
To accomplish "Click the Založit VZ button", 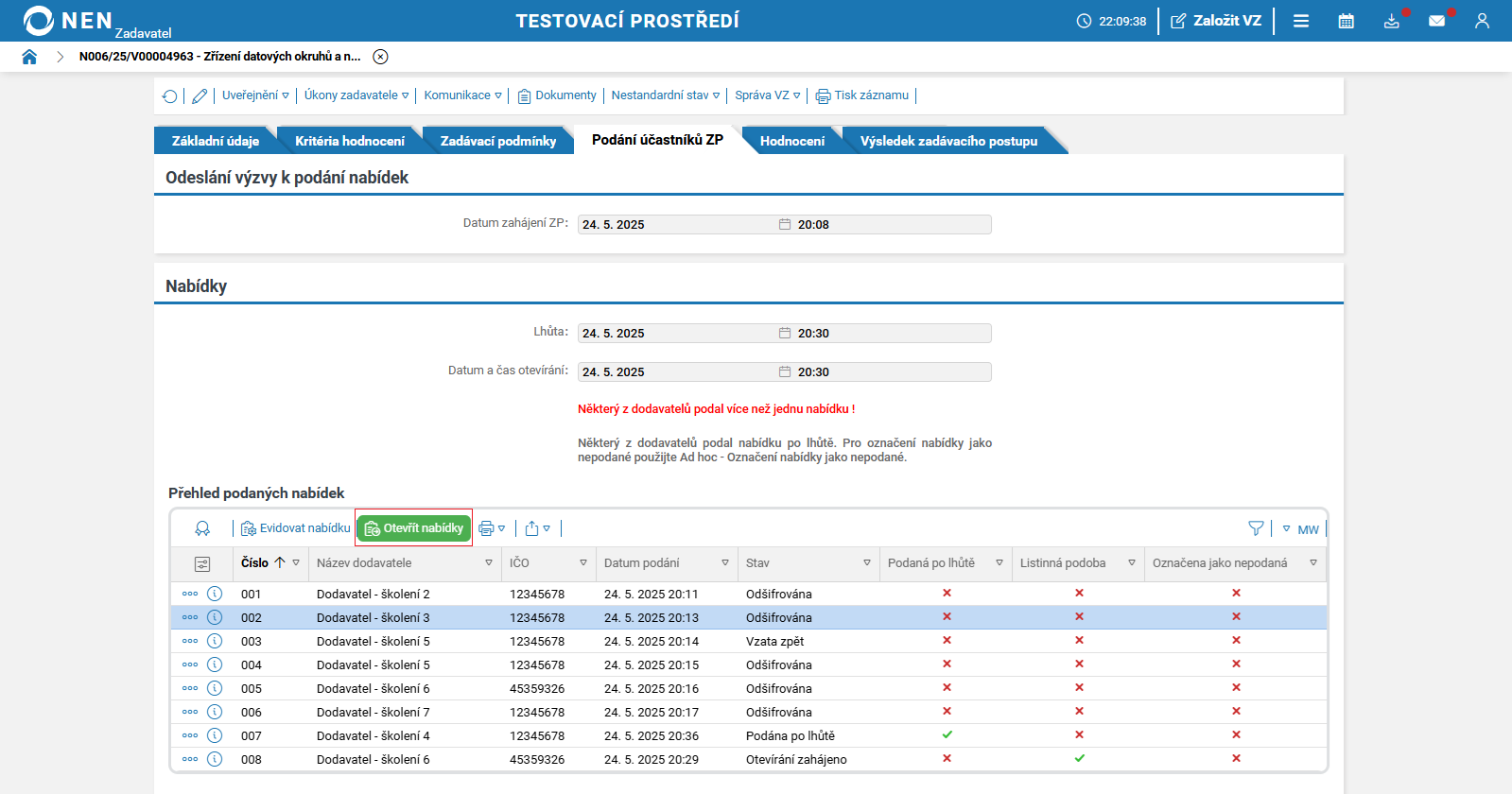I will (x=1216, y=21).
